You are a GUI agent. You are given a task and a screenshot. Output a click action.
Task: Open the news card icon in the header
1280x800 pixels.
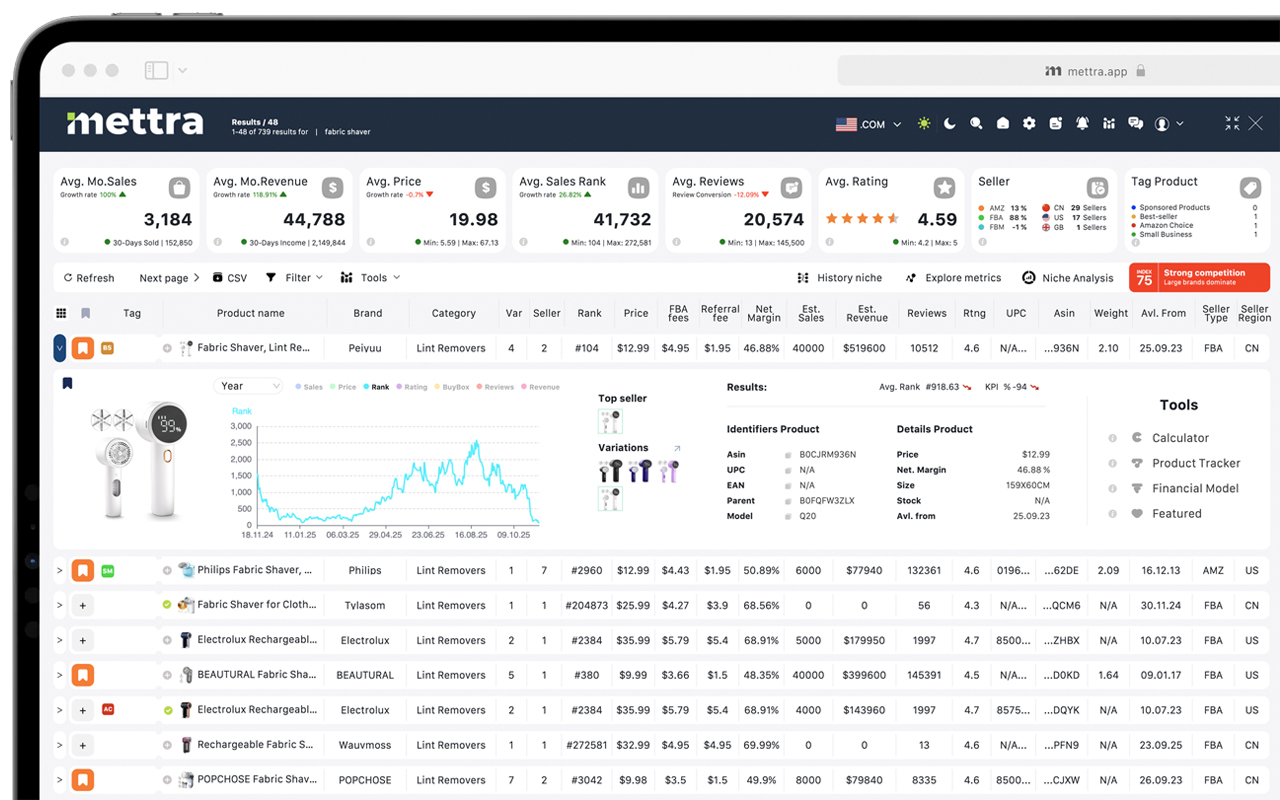click(1056, 124)
